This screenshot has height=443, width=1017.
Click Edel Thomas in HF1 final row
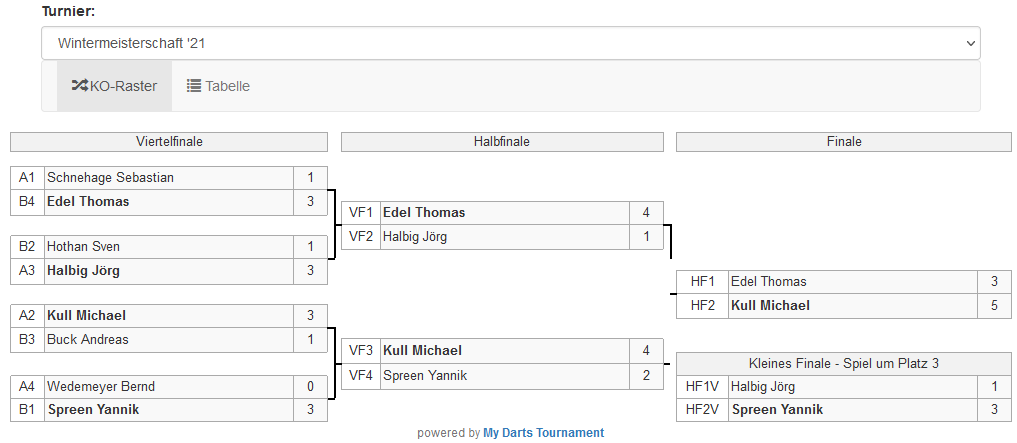tap(768, 282)
